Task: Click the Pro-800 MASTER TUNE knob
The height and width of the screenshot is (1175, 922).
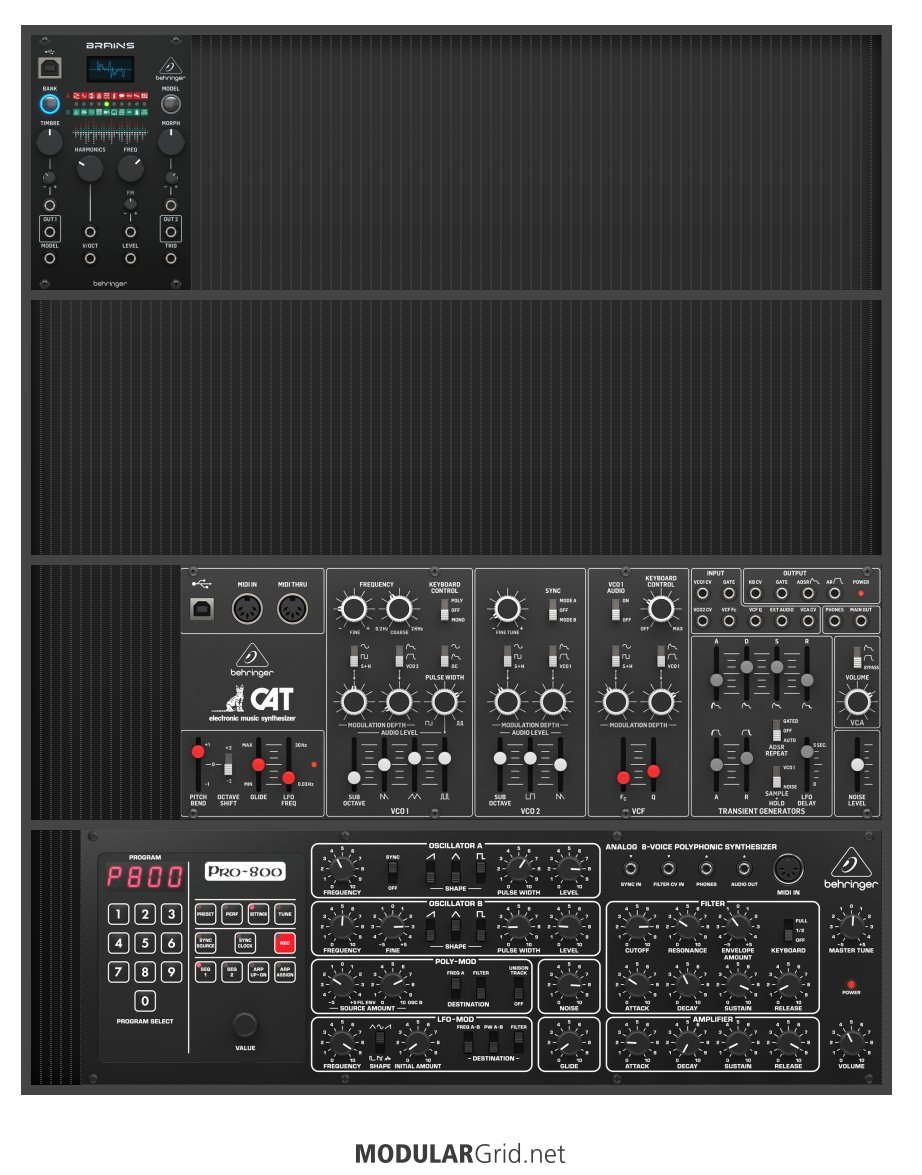Action: pos(851,926)
